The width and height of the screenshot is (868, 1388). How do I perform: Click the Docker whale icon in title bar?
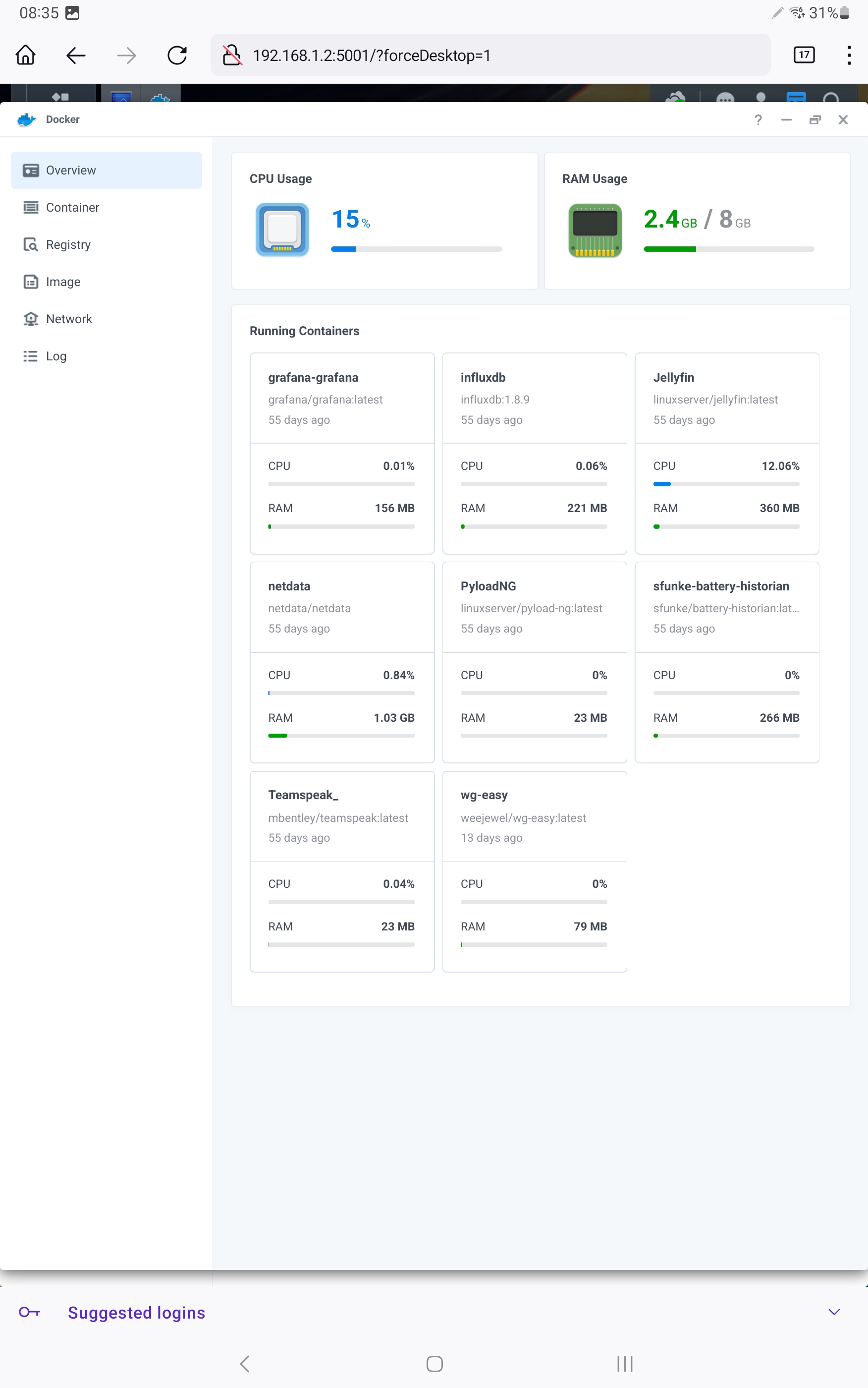tap(26, 119)
